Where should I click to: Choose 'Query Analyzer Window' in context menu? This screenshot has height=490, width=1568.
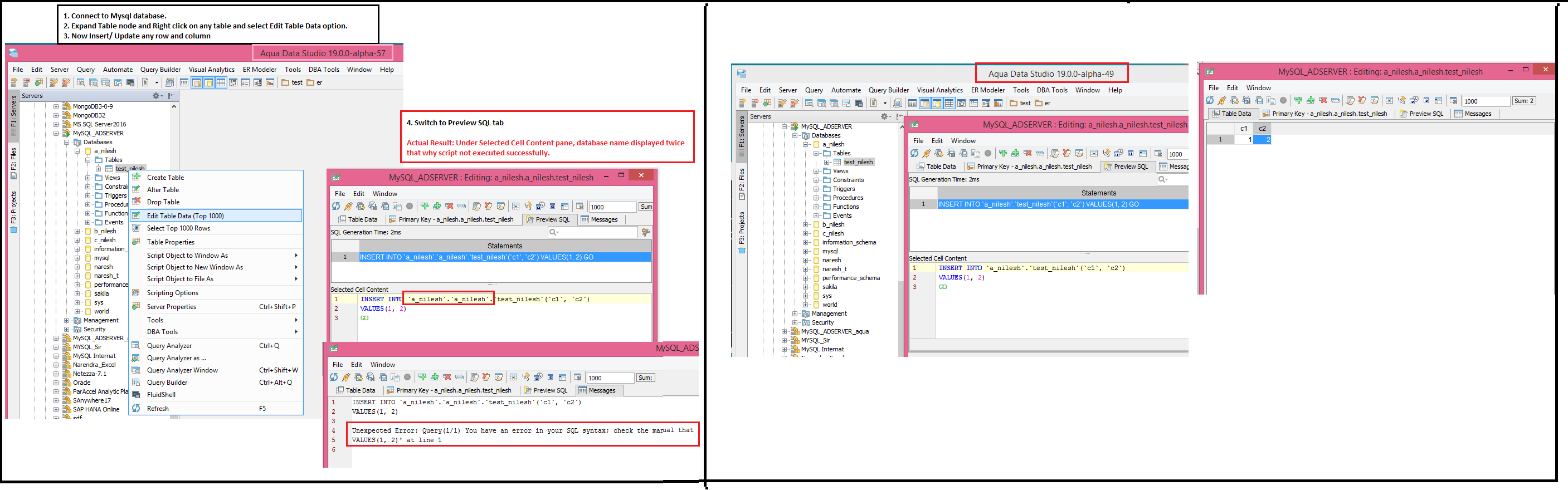(x=216, y=370)
